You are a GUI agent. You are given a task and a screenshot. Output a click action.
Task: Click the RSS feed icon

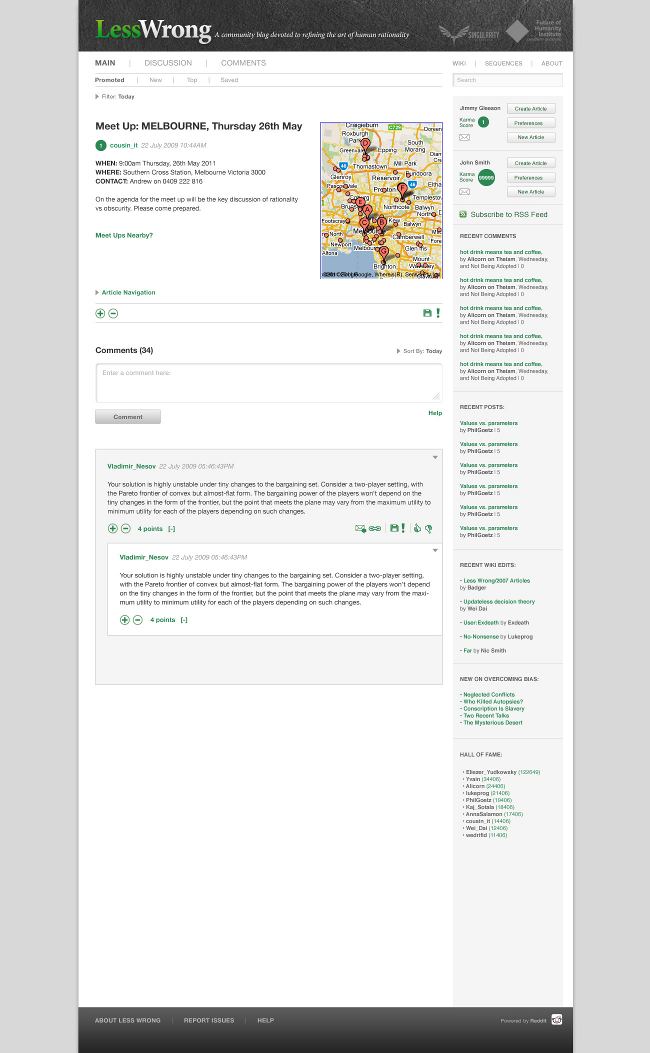coord(463,214)
